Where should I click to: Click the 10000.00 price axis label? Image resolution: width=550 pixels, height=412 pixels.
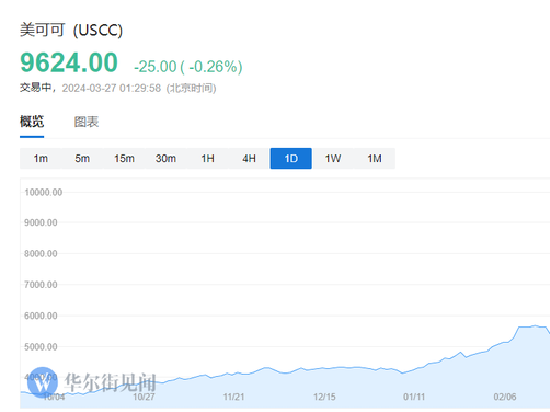point(43,192)
